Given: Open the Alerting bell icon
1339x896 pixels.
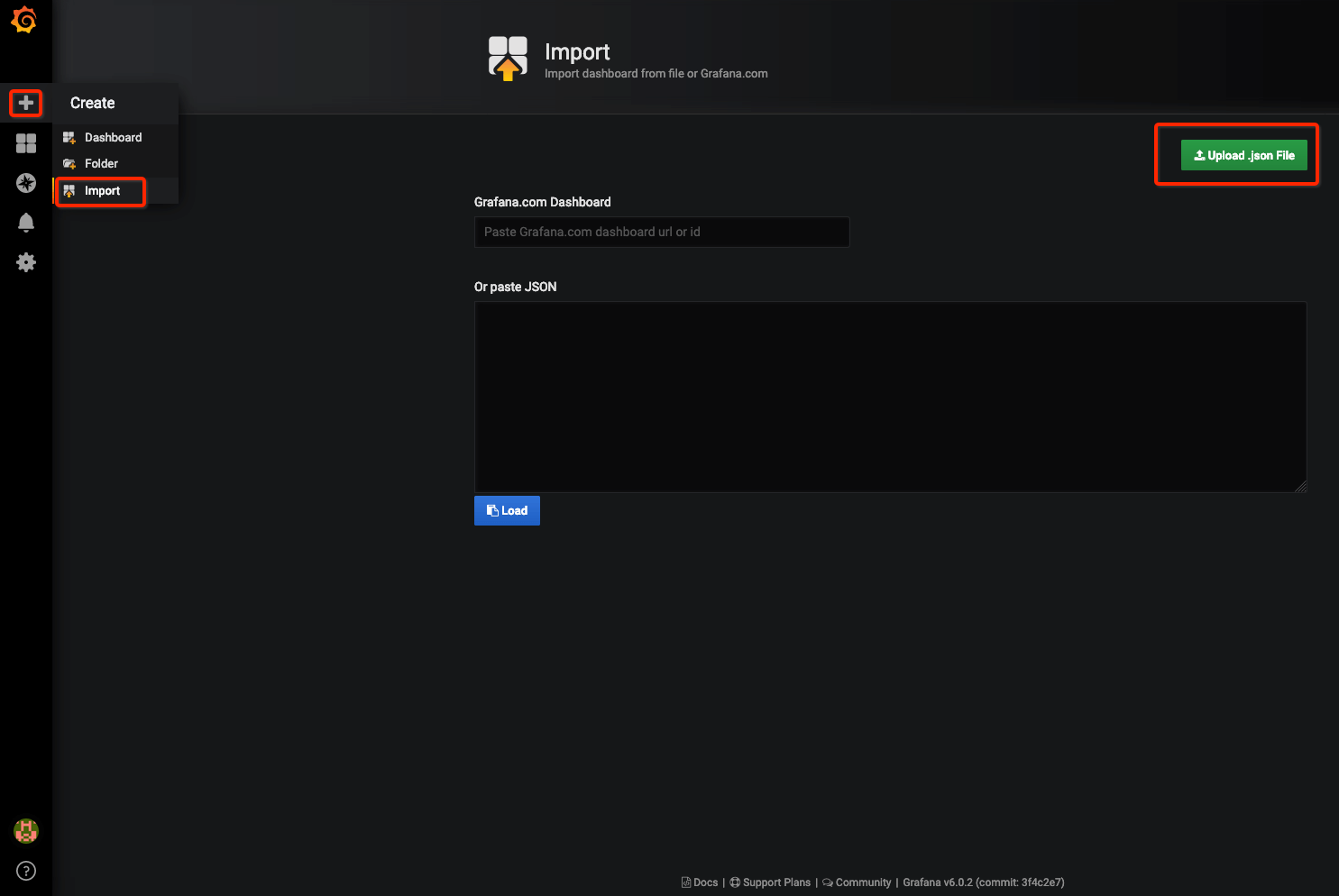Looking at the screenshot, I should click(x=26, y=223).
